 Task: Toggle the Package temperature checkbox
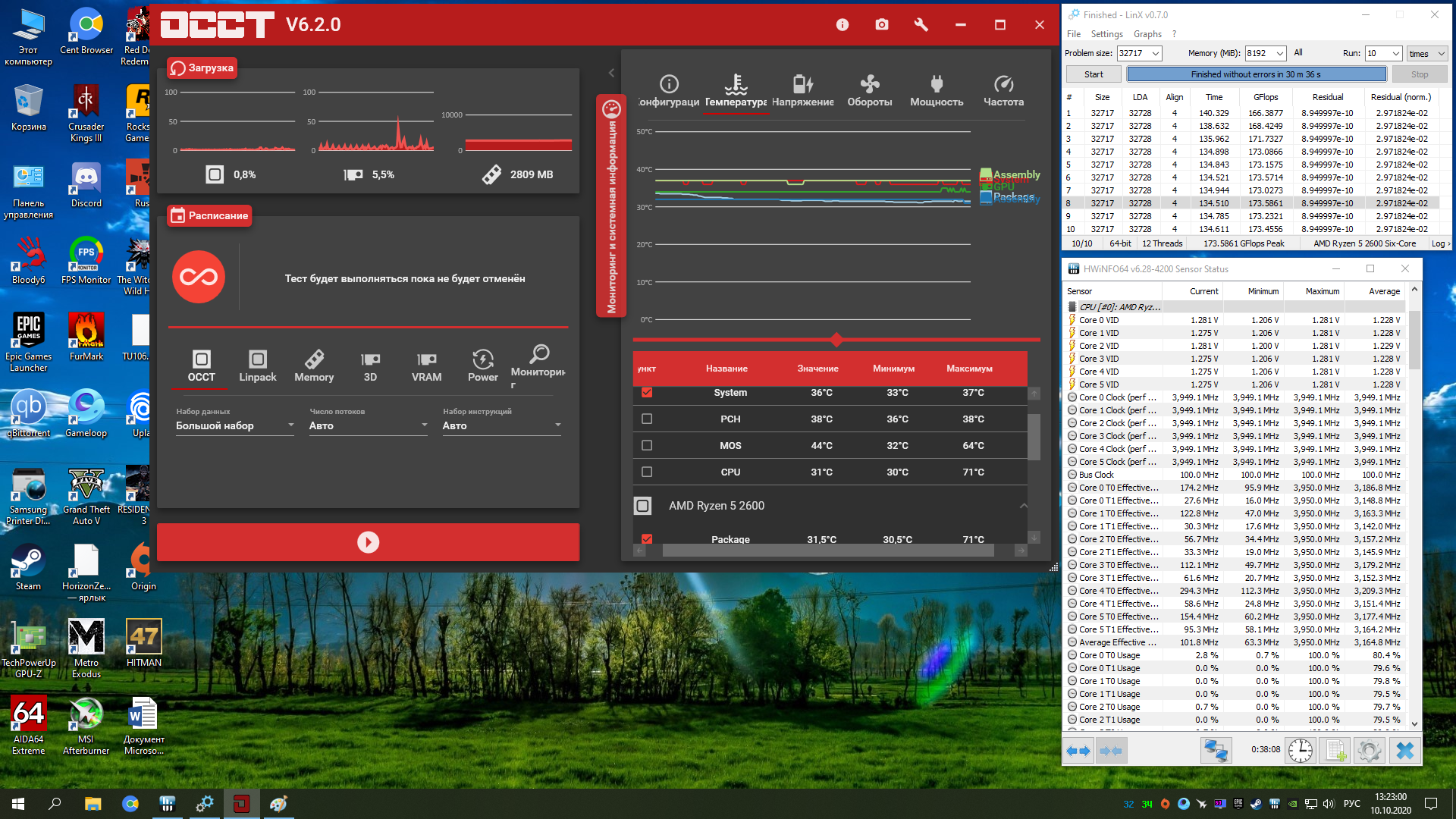click(647, 539)
